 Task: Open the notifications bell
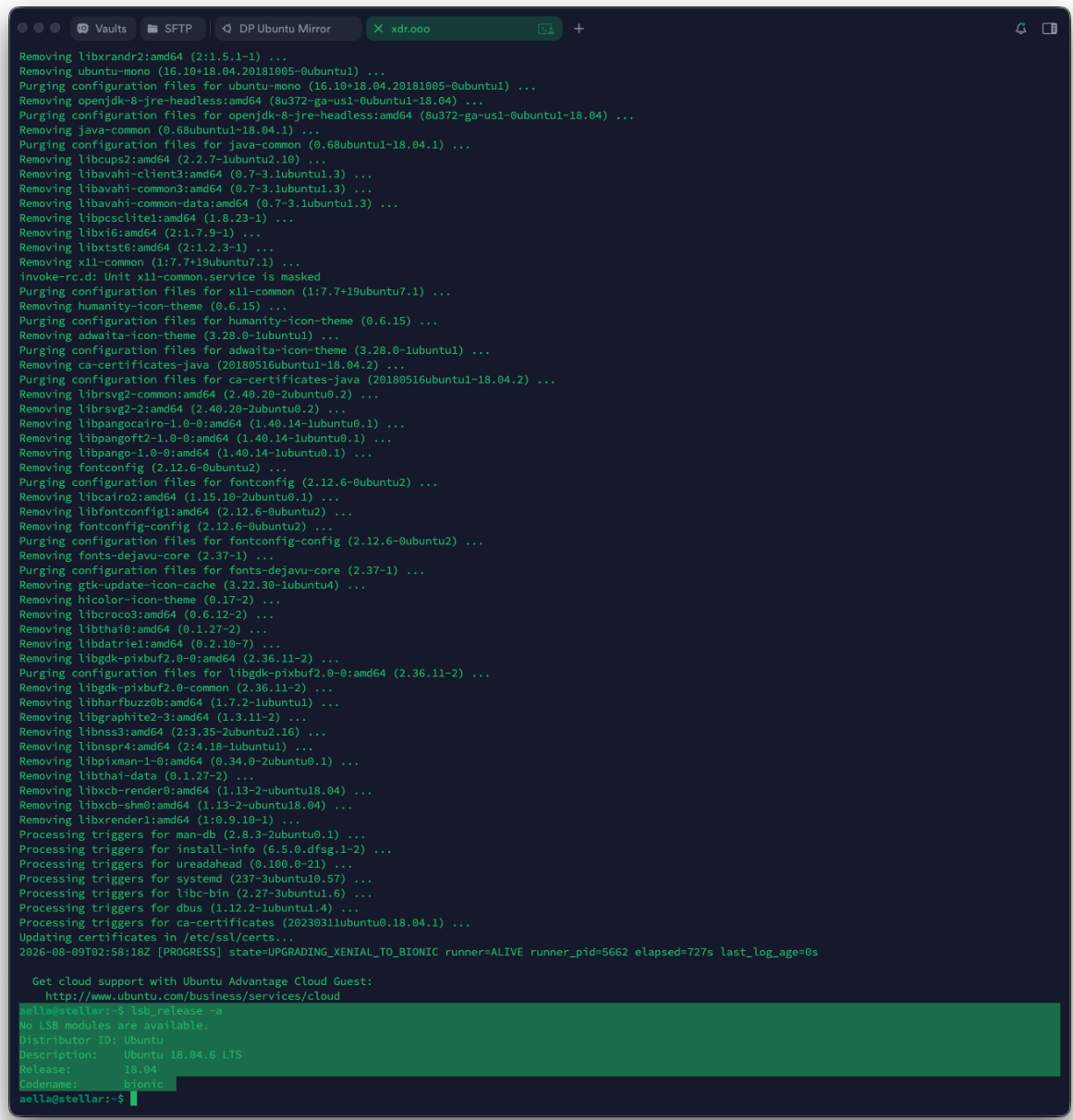[x=1020, y=29]
